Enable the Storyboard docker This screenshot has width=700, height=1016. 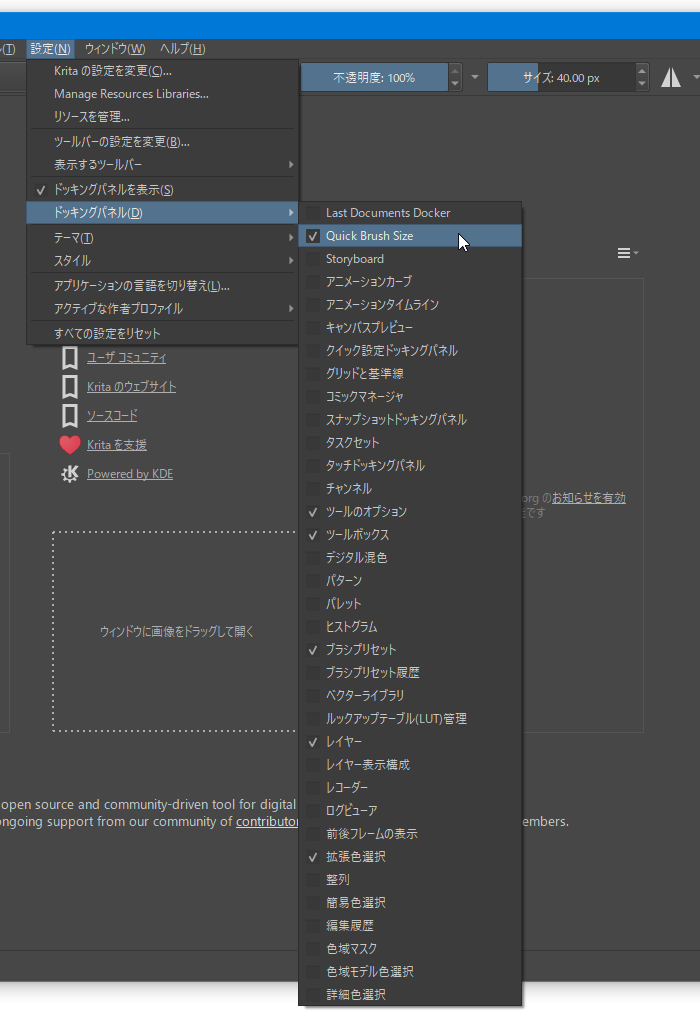pos(410,259)
